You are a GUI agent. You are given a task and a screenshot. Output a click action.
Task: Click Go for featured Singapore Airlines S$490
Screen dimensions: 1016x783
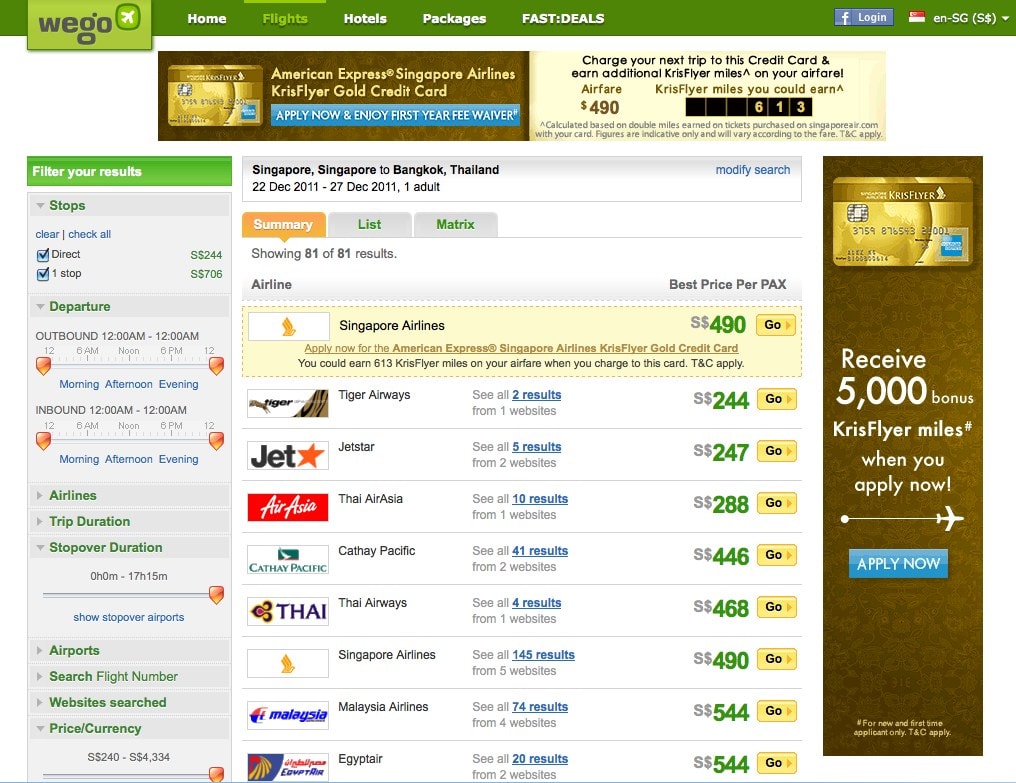[776, 325]
